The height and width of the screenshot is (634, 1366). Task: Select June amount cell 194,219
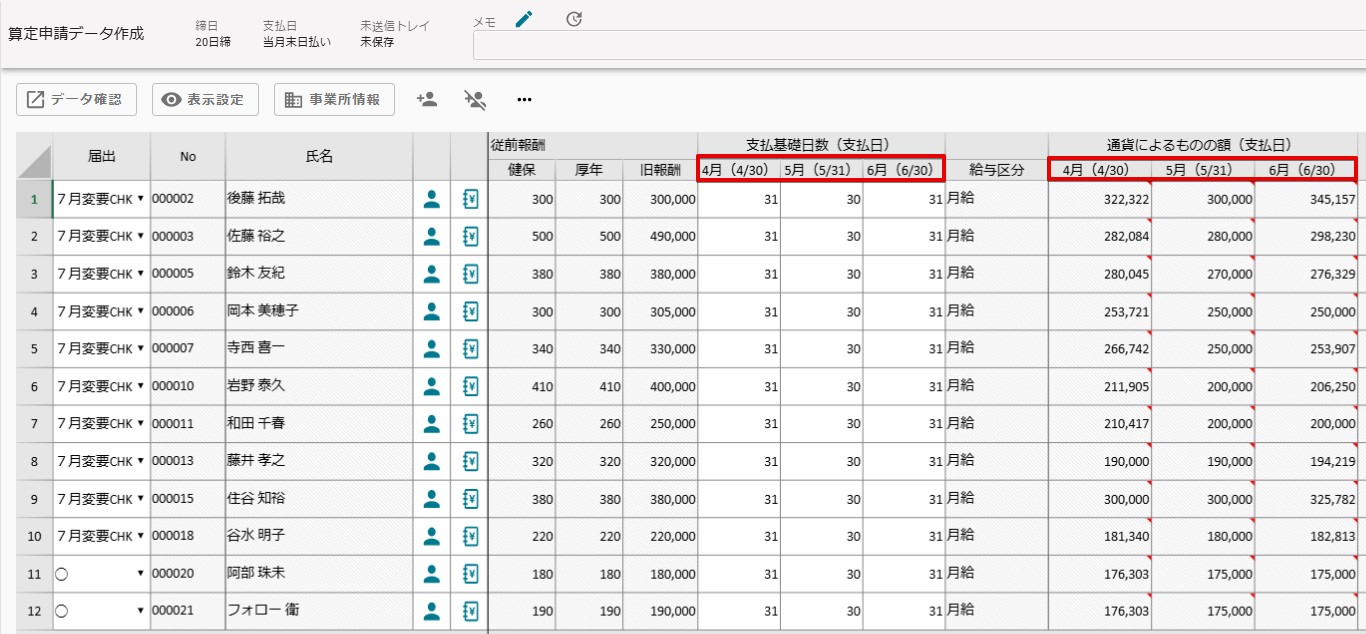[x=1306, y=461]
